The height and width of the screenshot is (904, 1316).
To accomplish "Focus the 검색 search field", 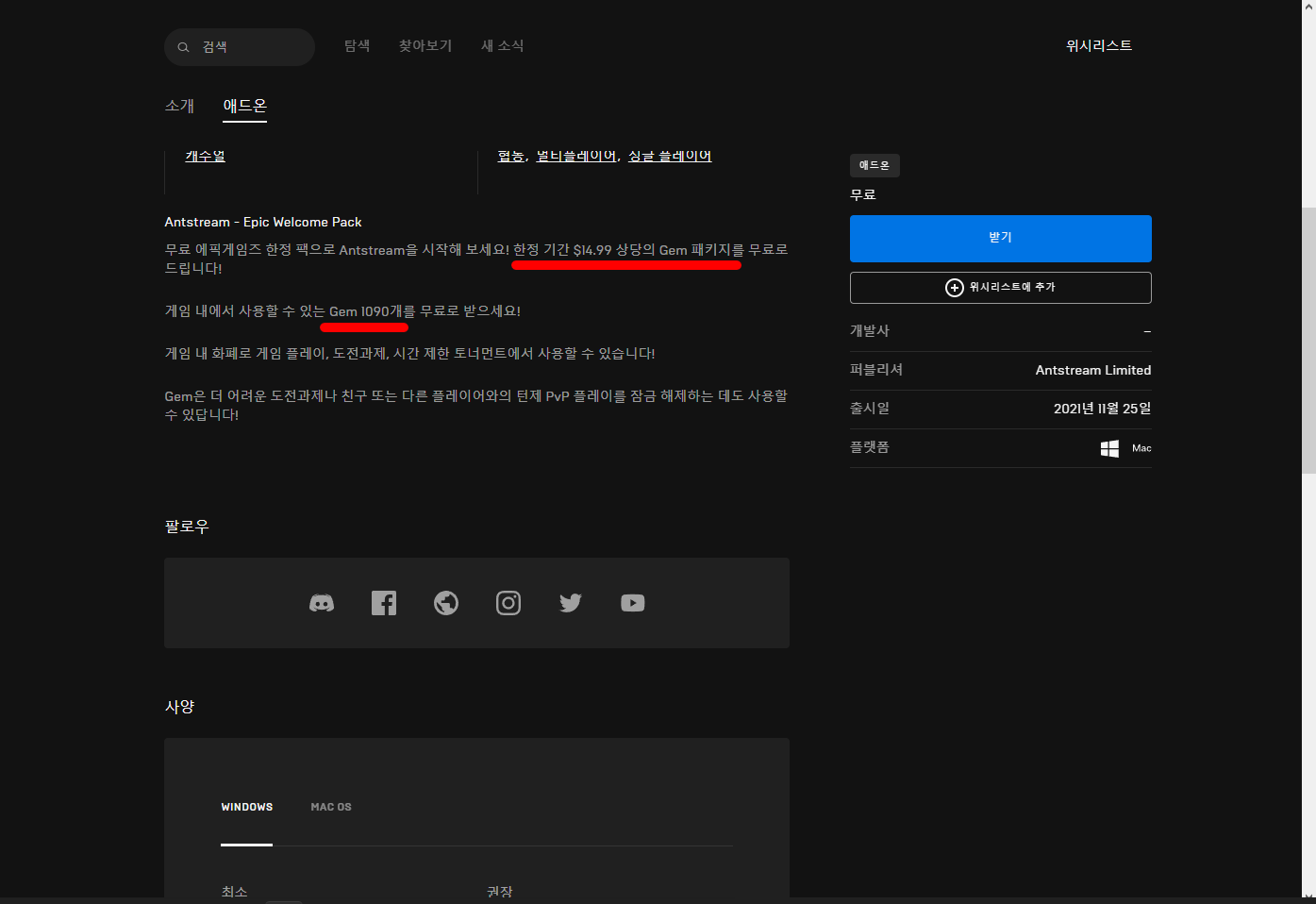I will pyautogui.click(x=240, y=47).
